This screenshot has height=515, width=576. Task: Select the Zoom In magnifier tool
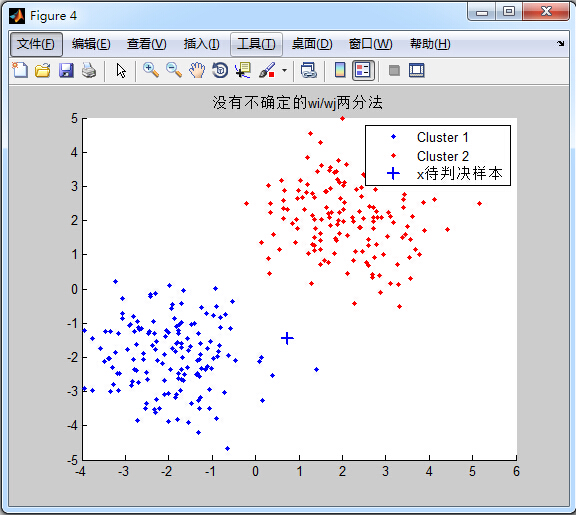(151, 70)
